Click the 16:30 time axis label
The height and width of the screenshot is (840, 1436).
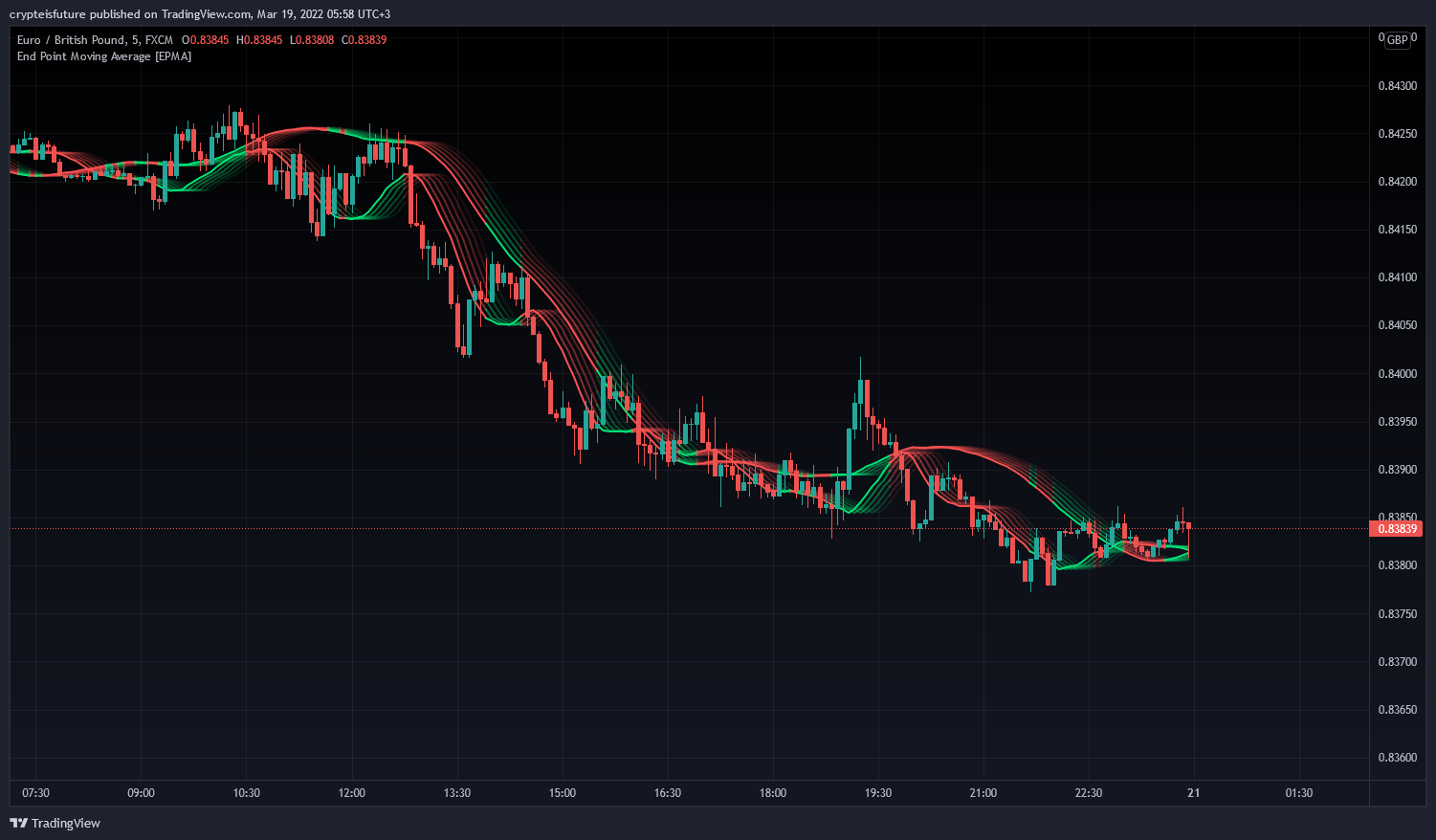pos(668,793)
